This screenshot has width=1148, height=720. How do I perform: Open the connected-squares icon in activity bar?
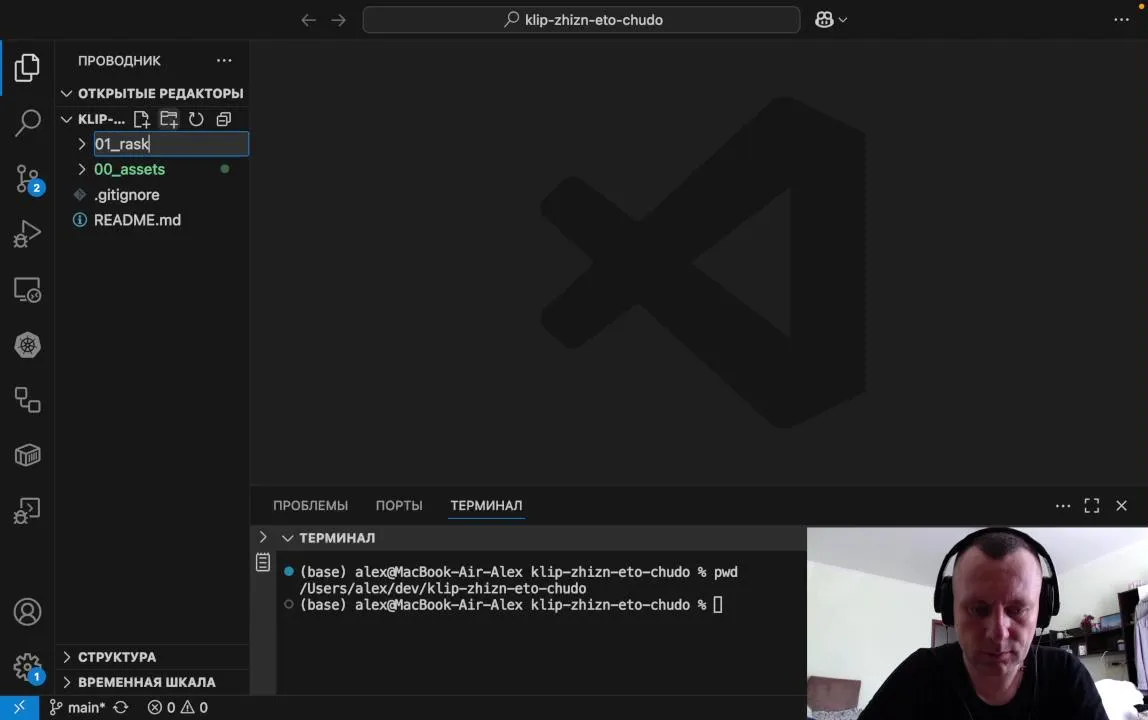pos(27,400)
